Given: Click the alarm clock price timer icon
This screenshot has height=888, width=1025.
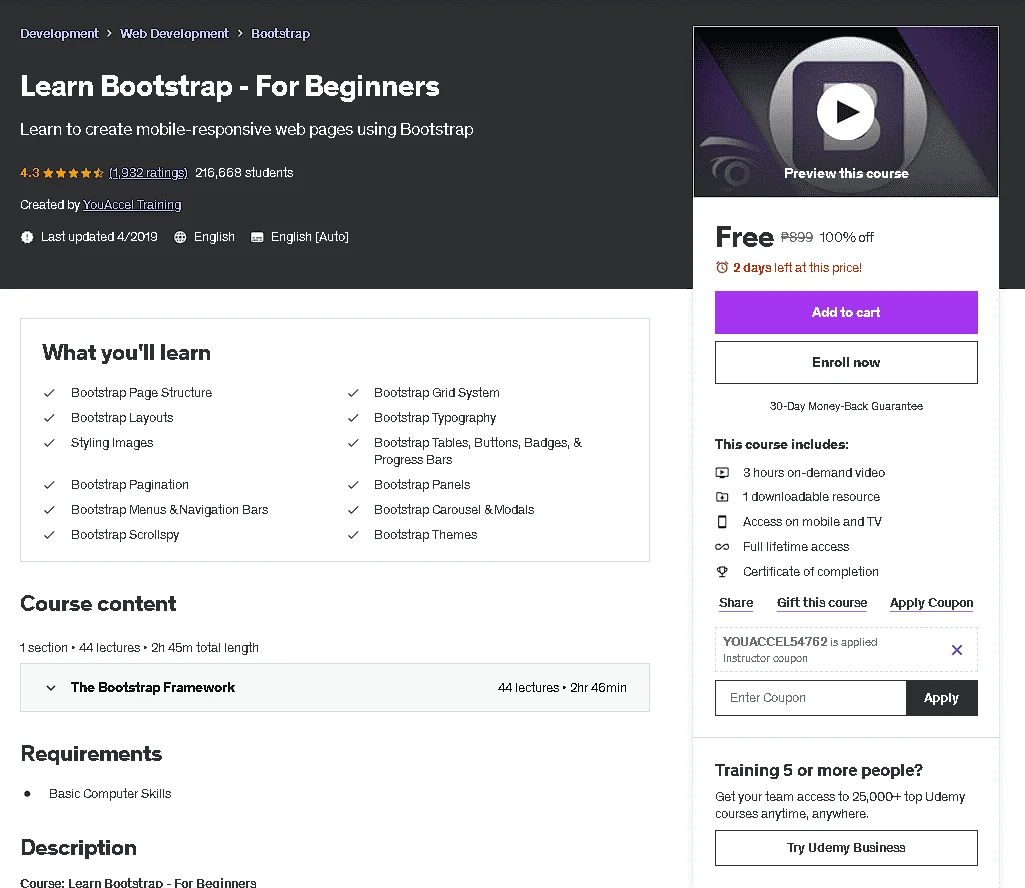Looking at the screenshot, I should 722,267.
